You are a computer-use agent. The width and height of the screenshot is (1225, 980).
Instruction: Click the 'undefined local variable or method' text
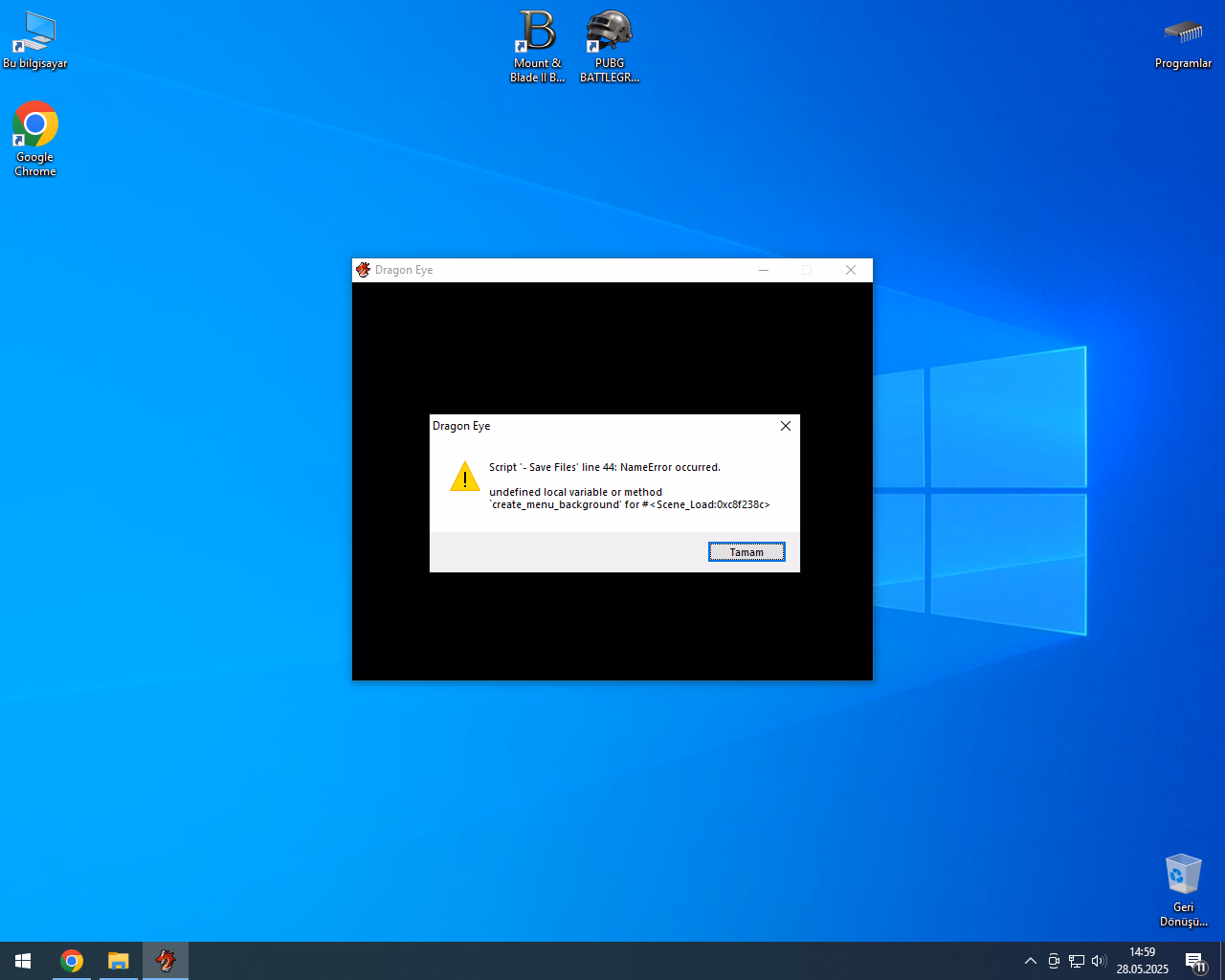point(575,492)
